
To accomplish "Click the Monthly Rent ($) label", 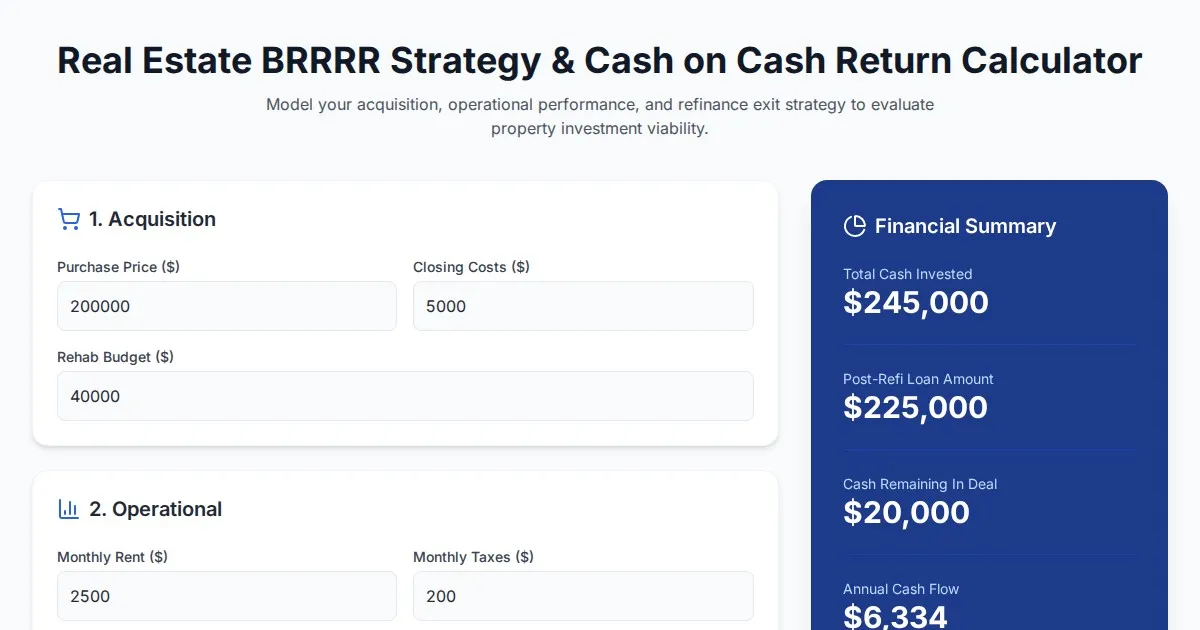I will pos(112,557).
